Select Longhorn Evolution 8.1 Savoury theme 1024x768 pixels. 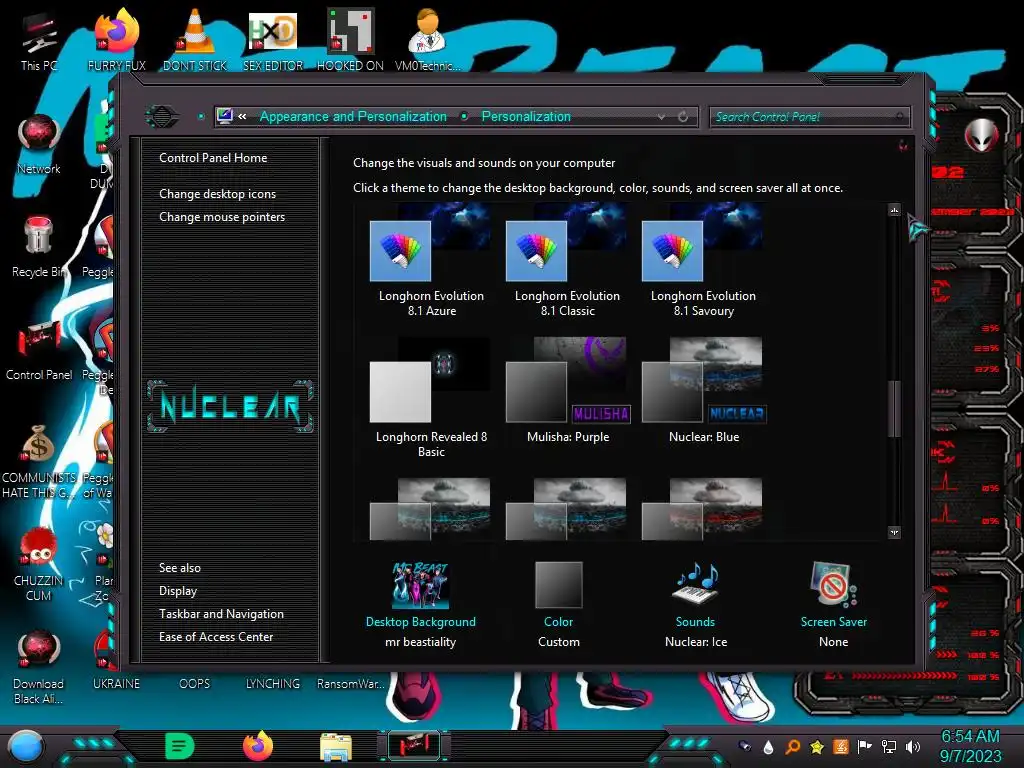point(703,261)
